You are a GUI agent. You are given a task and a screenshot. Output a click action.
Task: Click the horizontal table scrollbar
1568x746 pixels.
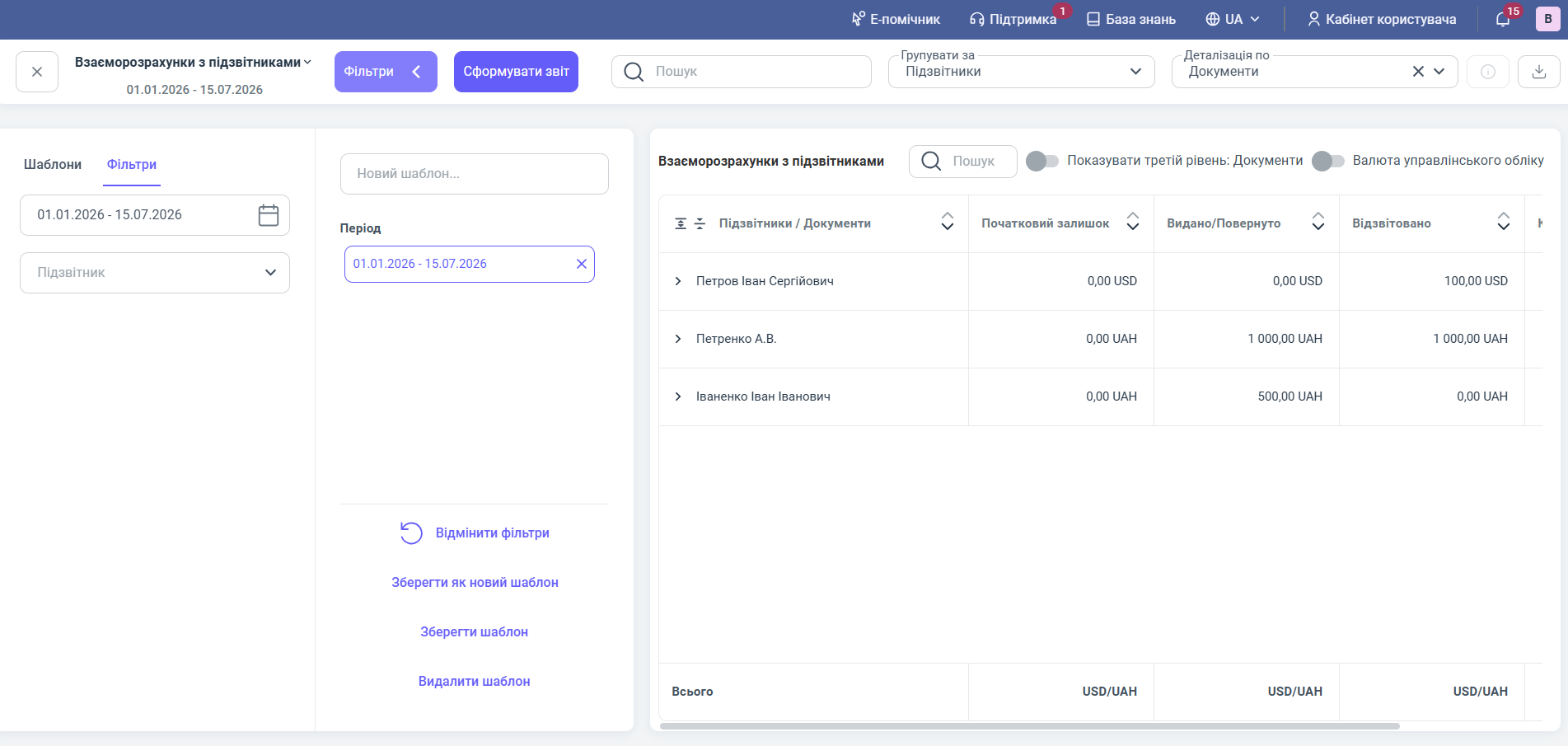tap(1030, 726)
